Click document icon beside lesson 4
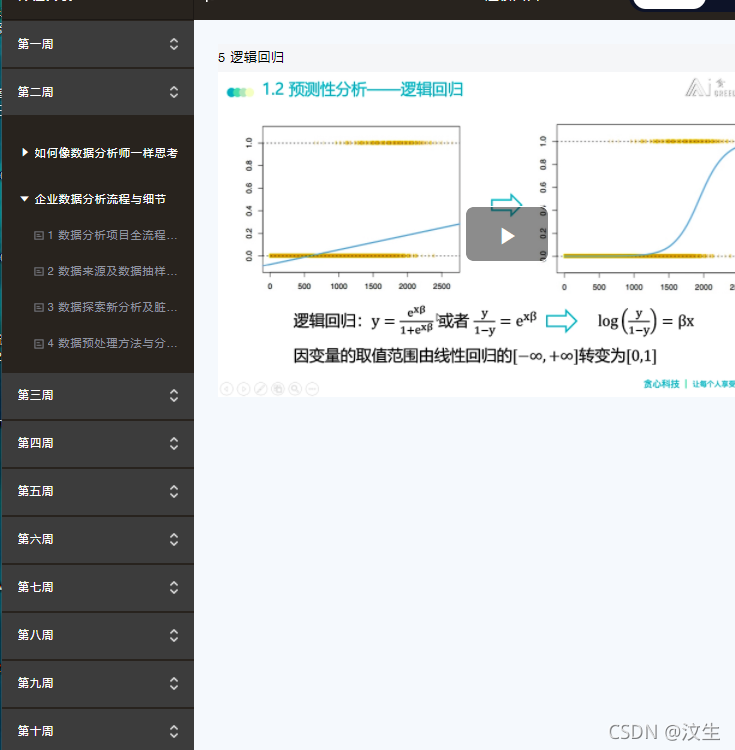The height and width of the screenshot is (750, 735). [x=39, y=344]
